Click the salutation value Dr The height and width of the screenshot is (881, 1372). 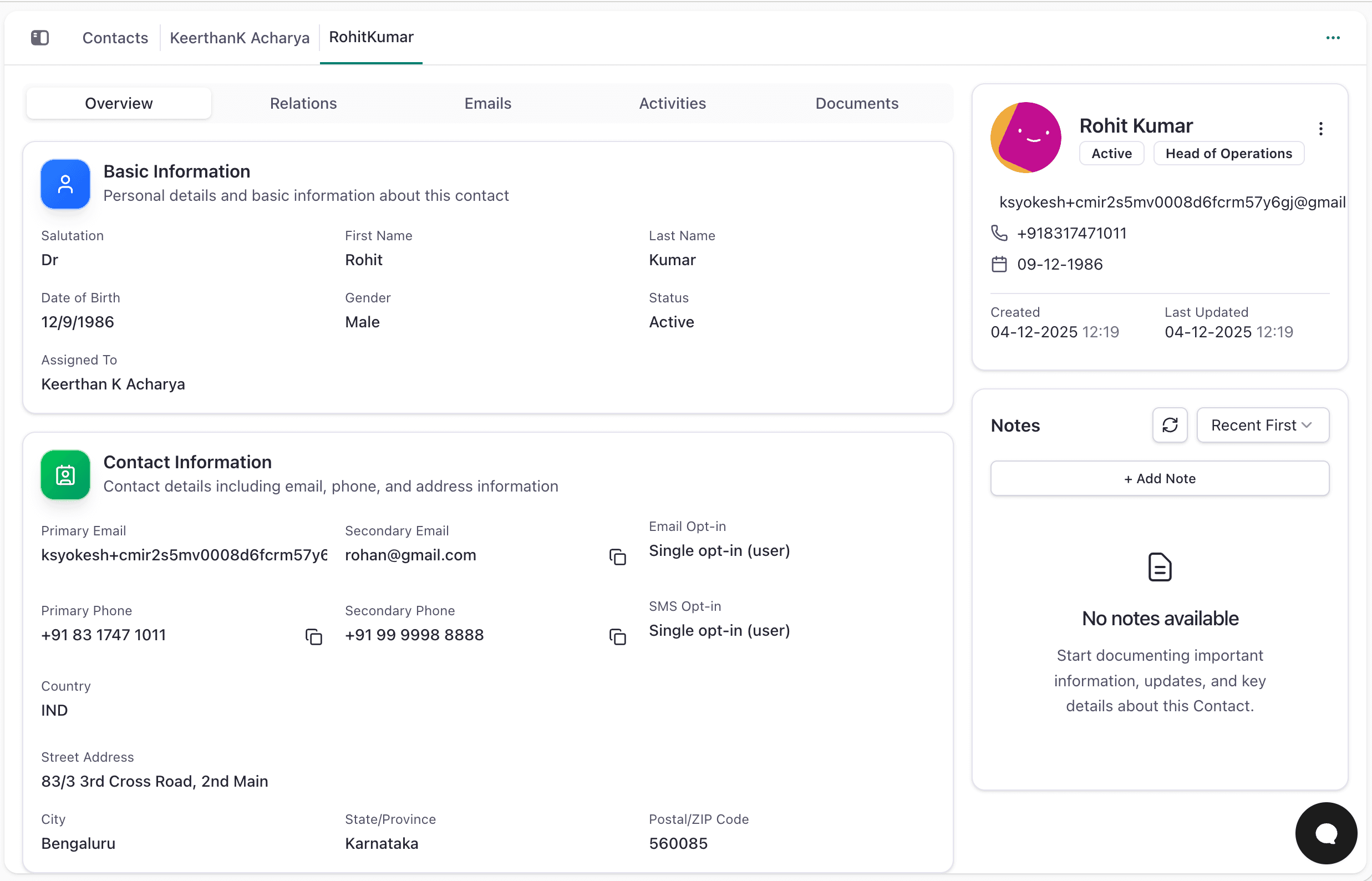tap(50, 260)
